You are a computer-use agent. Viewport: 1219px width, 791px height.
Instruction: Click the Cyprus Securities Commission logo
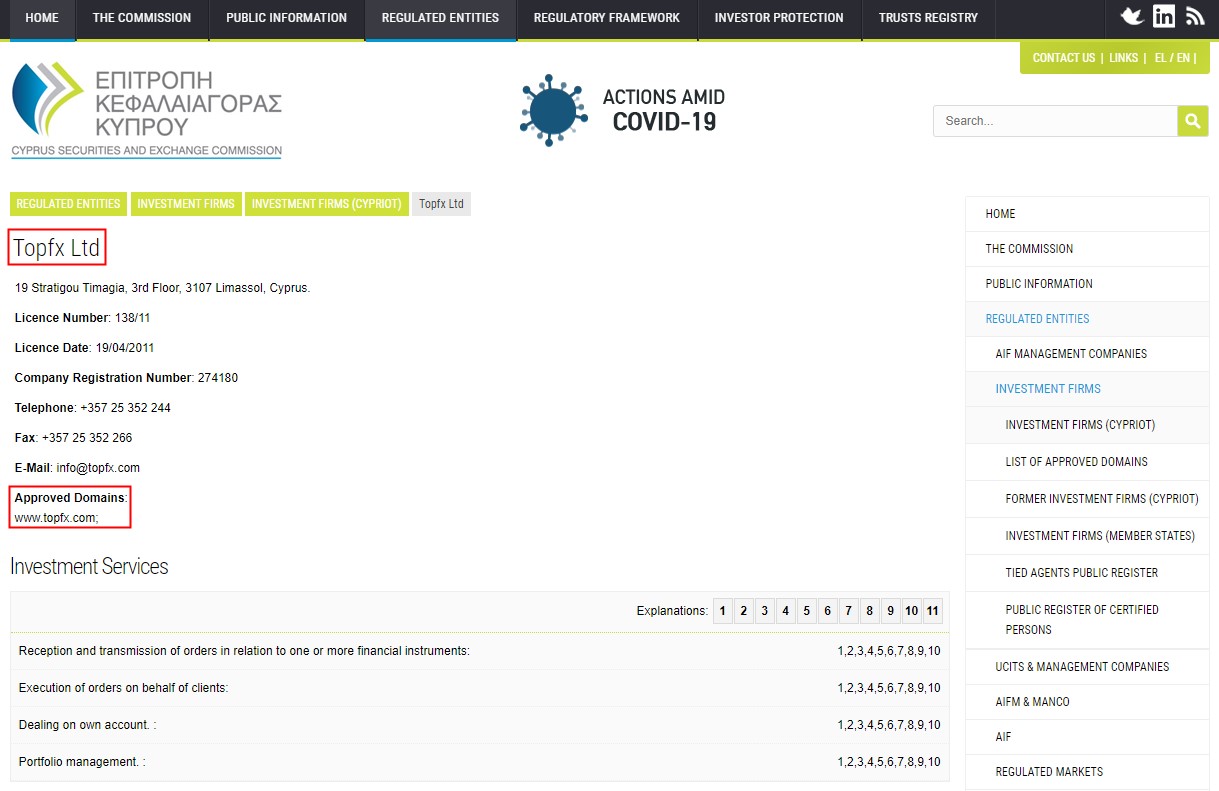pyautogui.click(x=146, y=110)
